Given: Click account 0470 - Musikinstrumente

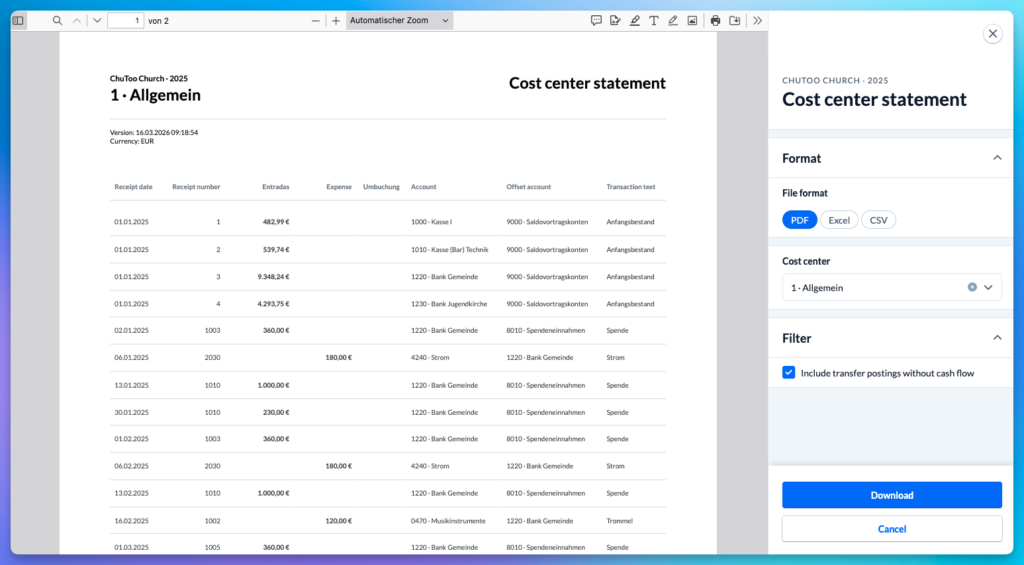Looking at the screenshot, I should click(x=448, y=521).
